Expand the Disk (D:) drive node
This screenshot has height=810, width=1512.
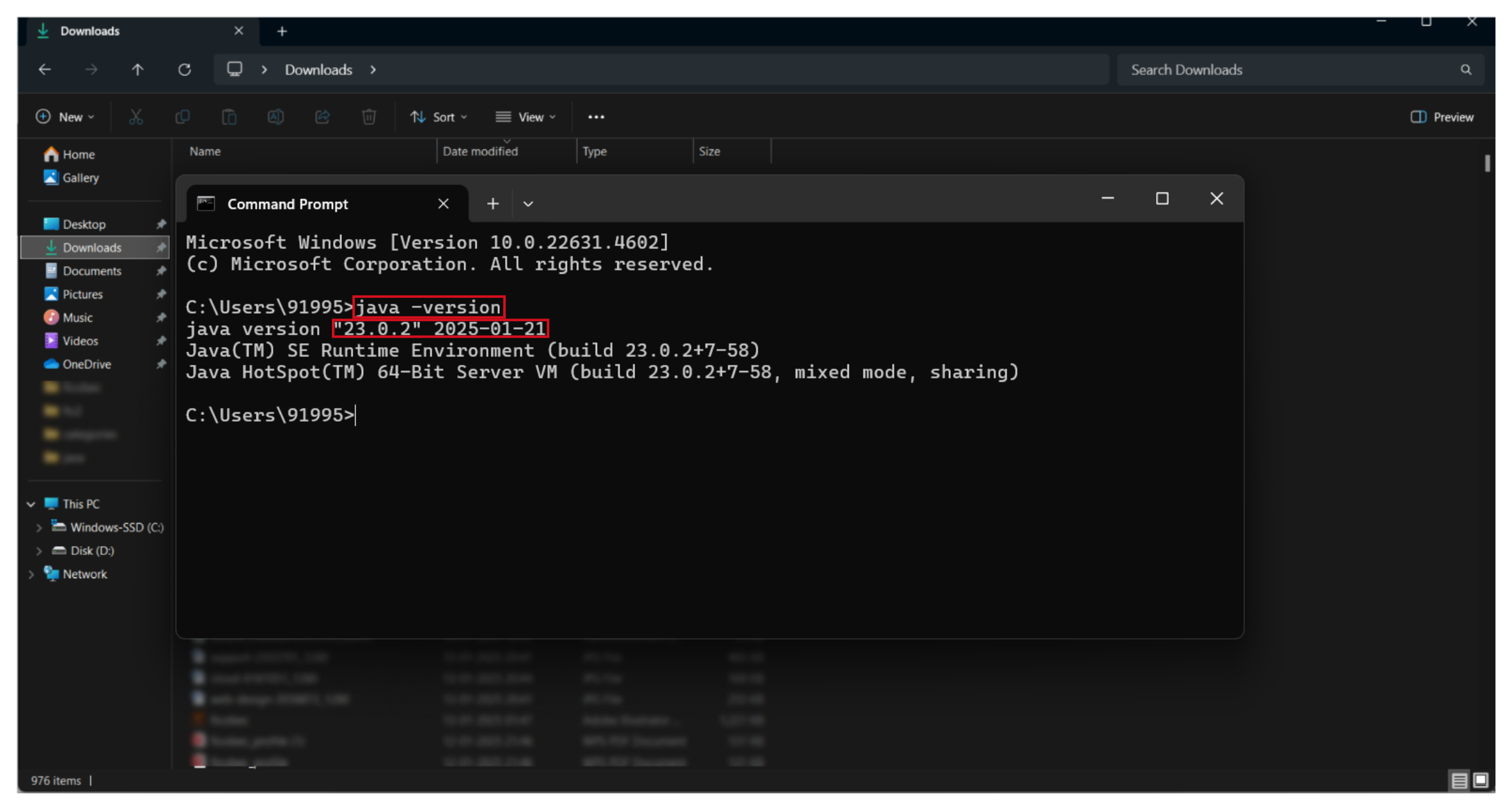[39, 550]
